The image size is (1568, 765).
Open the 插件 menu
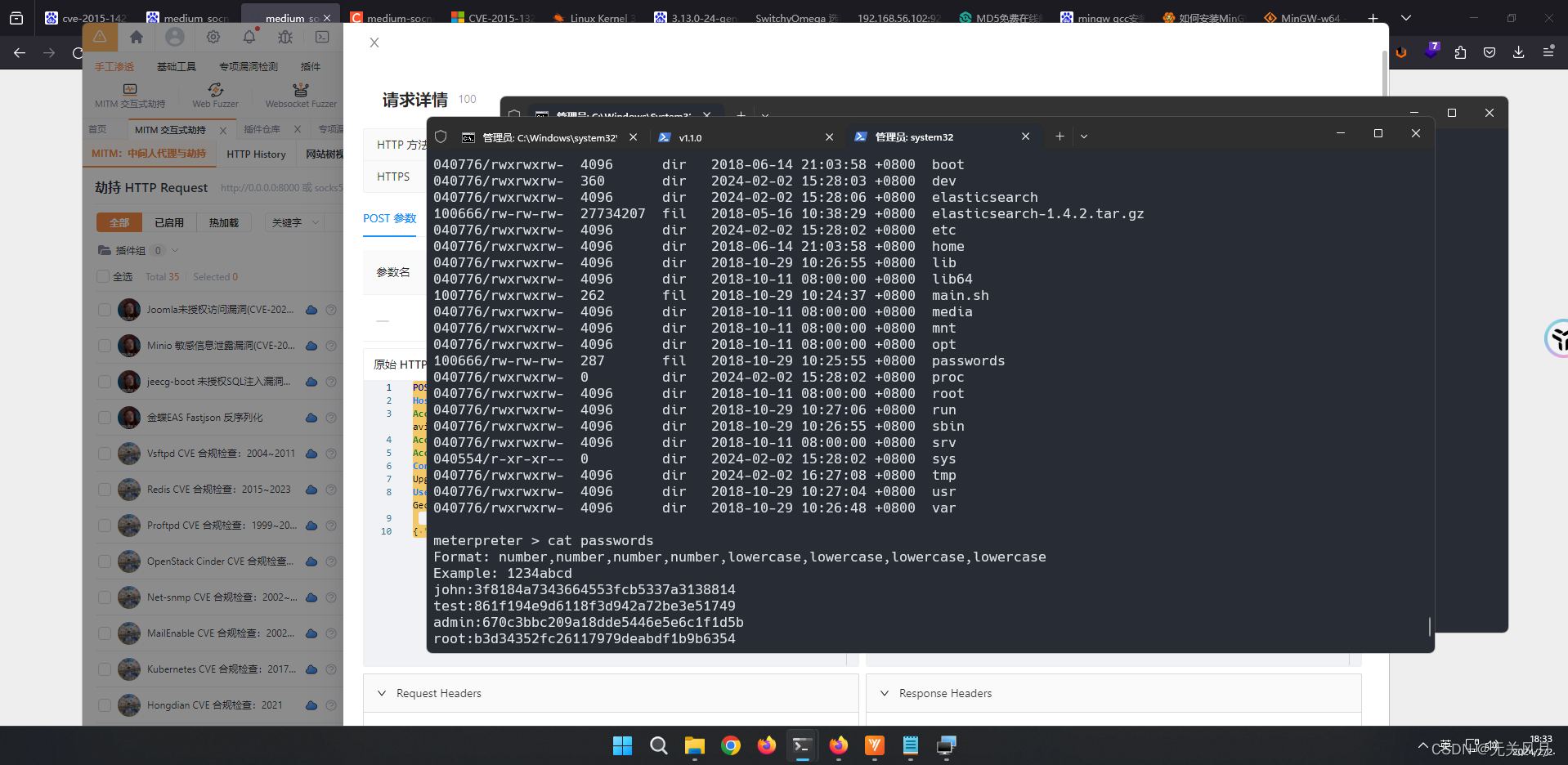tap(311, 67)
